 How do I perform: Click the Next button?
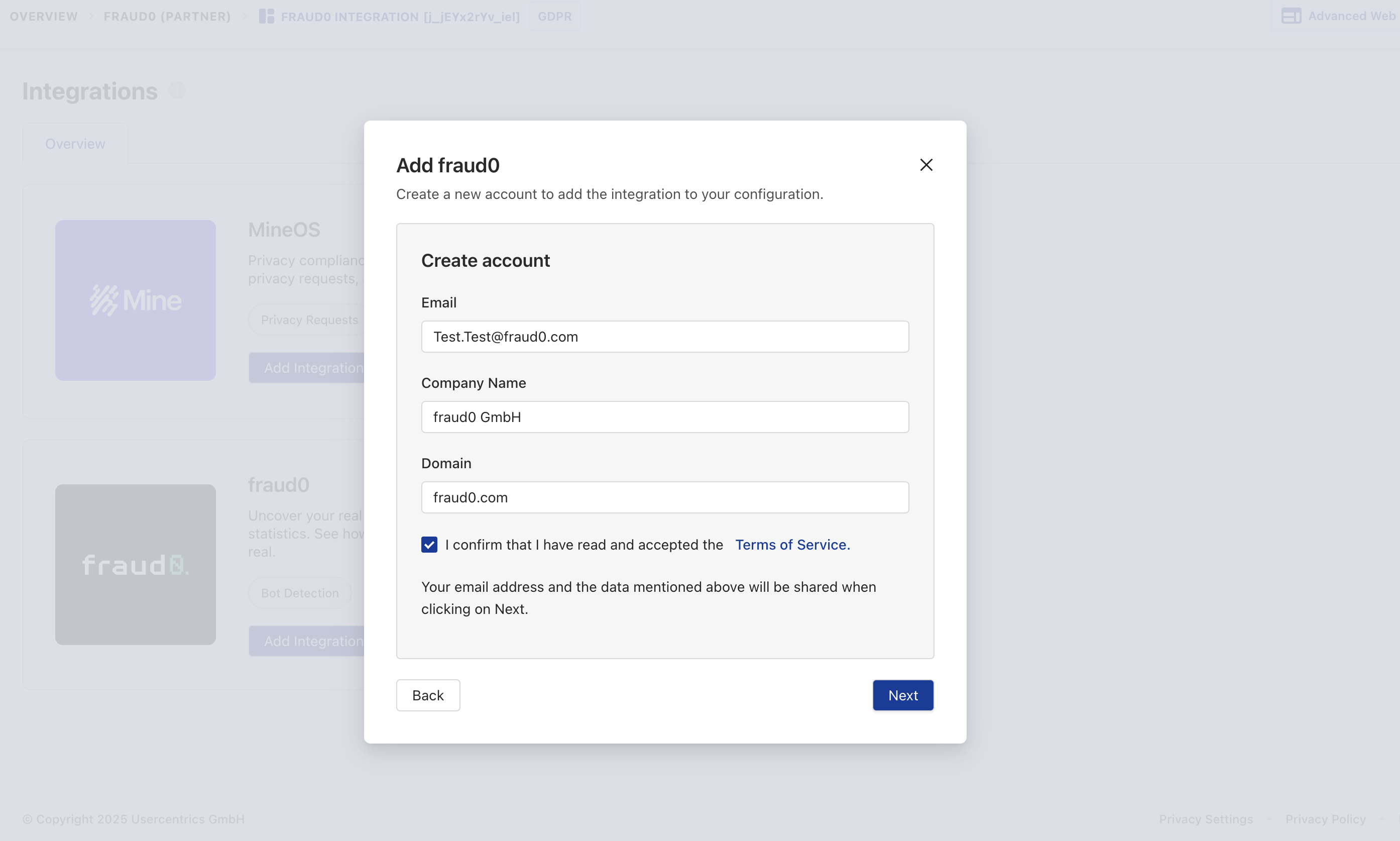tap(903, 695)
